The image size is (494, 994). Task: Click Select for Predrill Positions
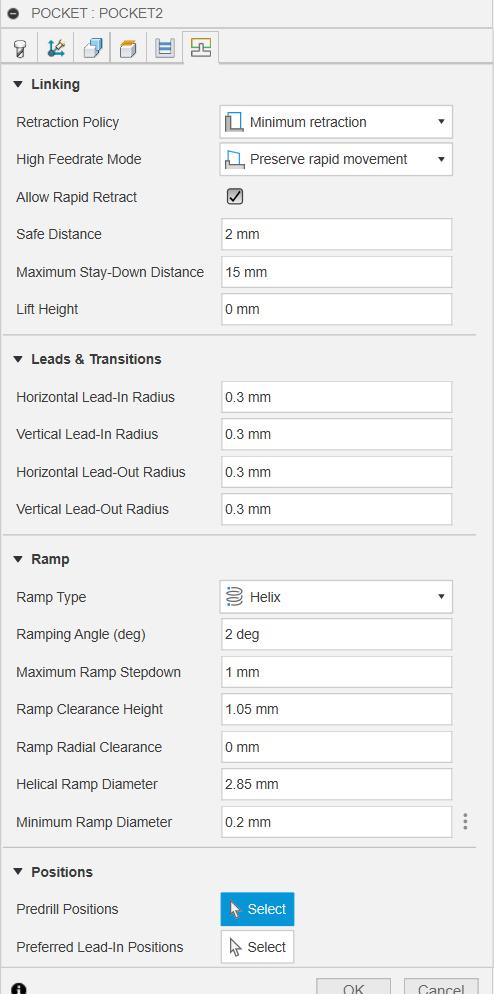257,909
